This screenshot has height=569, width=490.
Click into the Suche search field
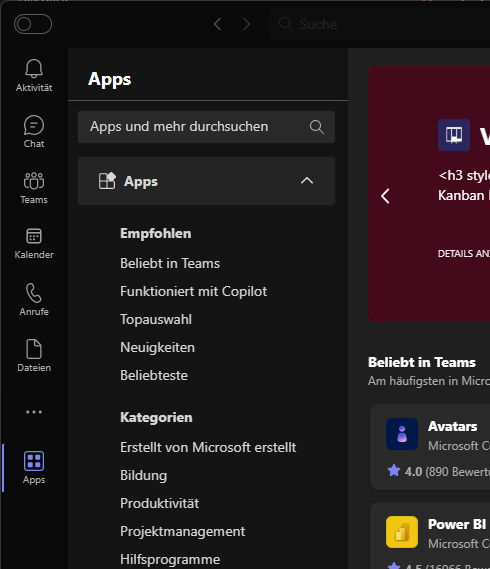(x=380, y=24)
